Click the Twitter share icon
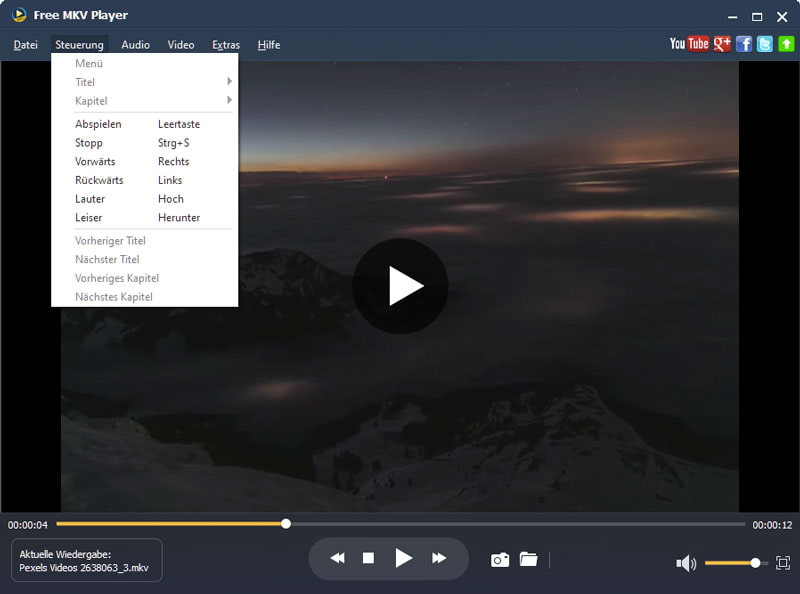 tap(763, 44)
